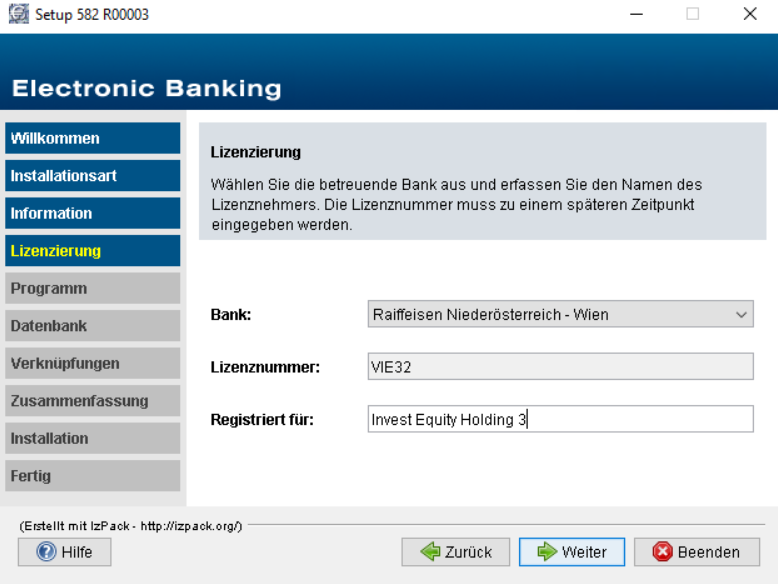Screen dimensions: 778x584
Task: Quit setup with the Beenden button
Action: [697, 552]
